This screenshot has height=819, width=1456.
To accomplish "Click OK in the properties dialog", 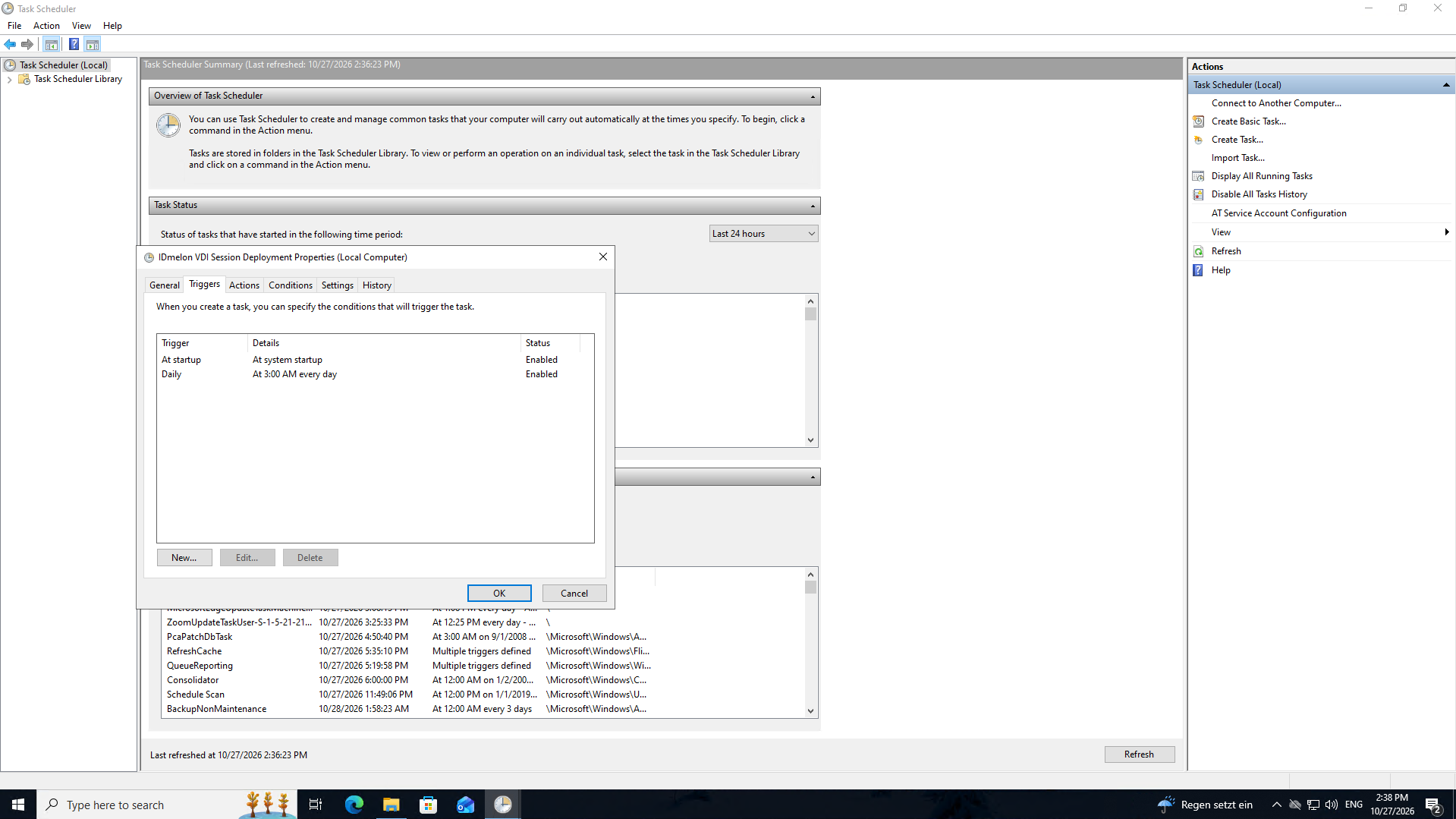I will click(499, 594).
